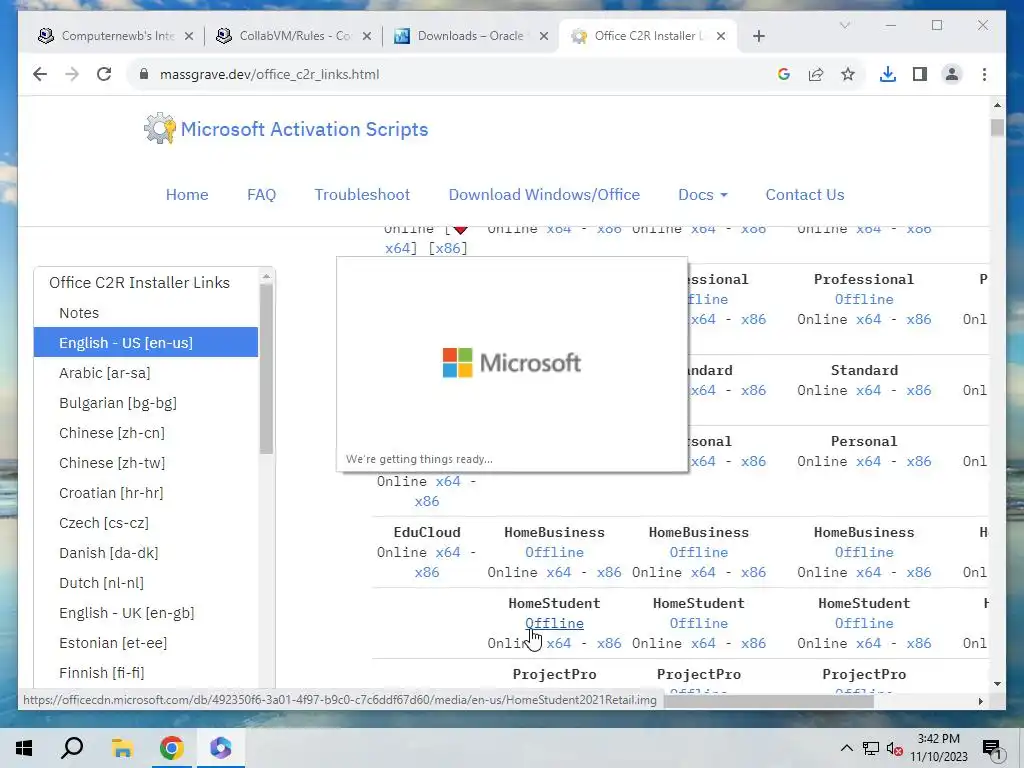The width and height of the screenshot is (1024, 768).
Task: Click Microsoft Activation Scripts title link
Action: (x=304, y=129)
